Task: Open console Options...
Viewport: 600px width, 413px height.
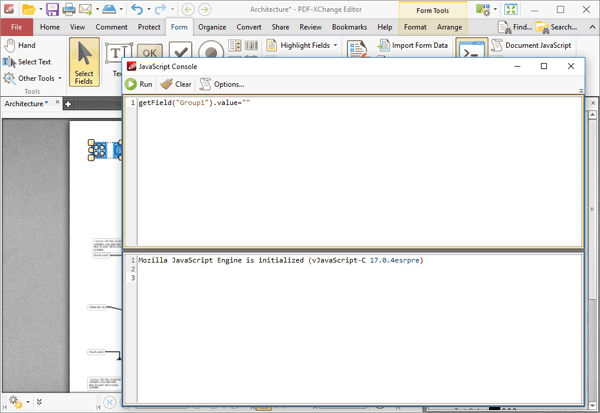Action: 222,84
